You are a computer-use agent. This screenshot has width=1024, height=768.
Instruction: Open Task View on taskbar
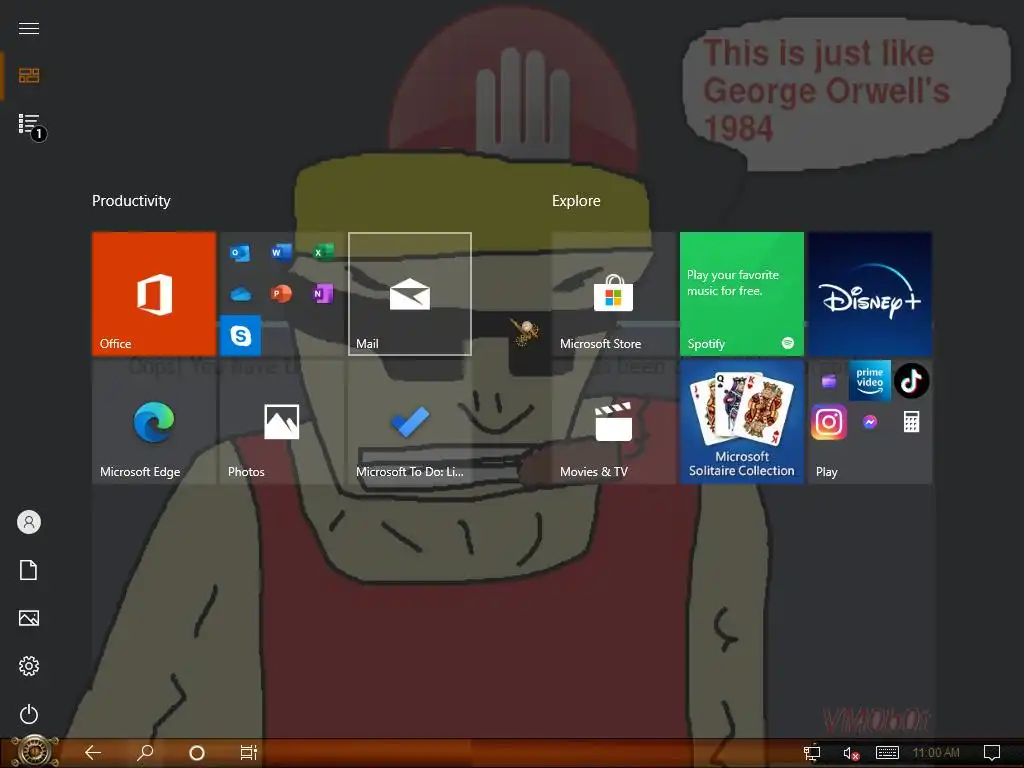(249, 752)
